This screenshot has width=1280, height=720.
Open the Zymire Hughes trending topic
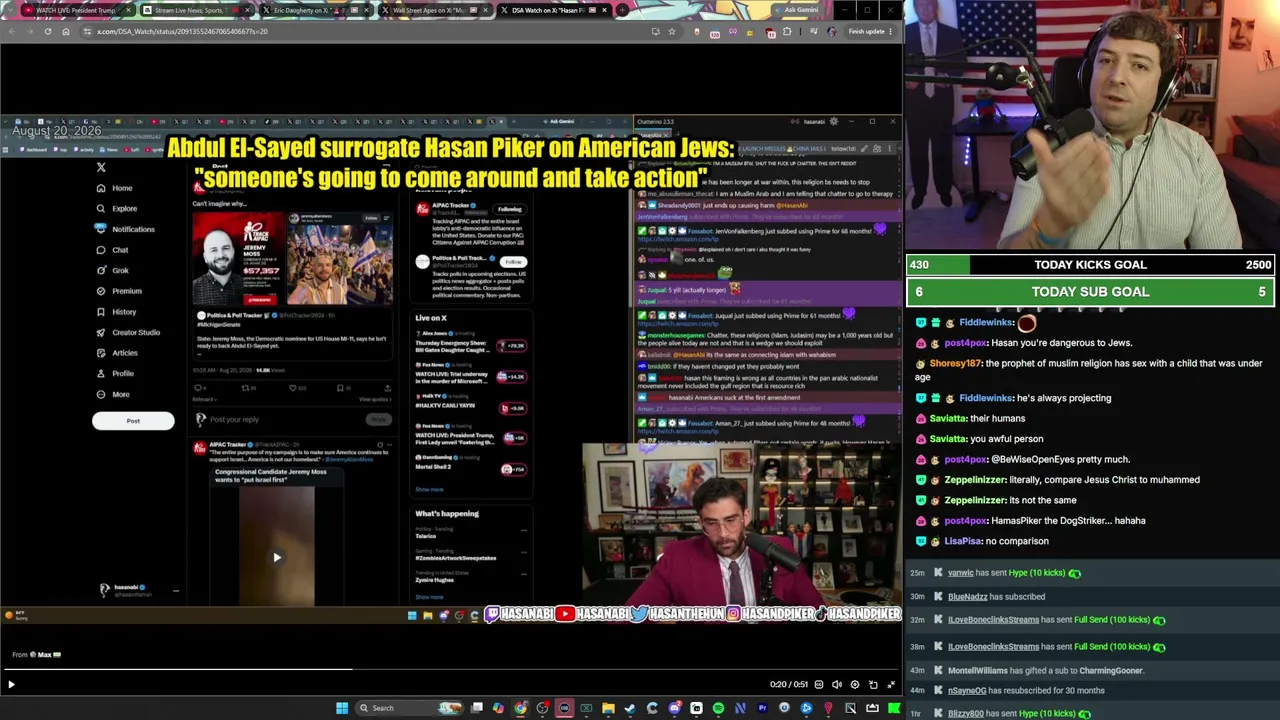click(x=436, y=578)
